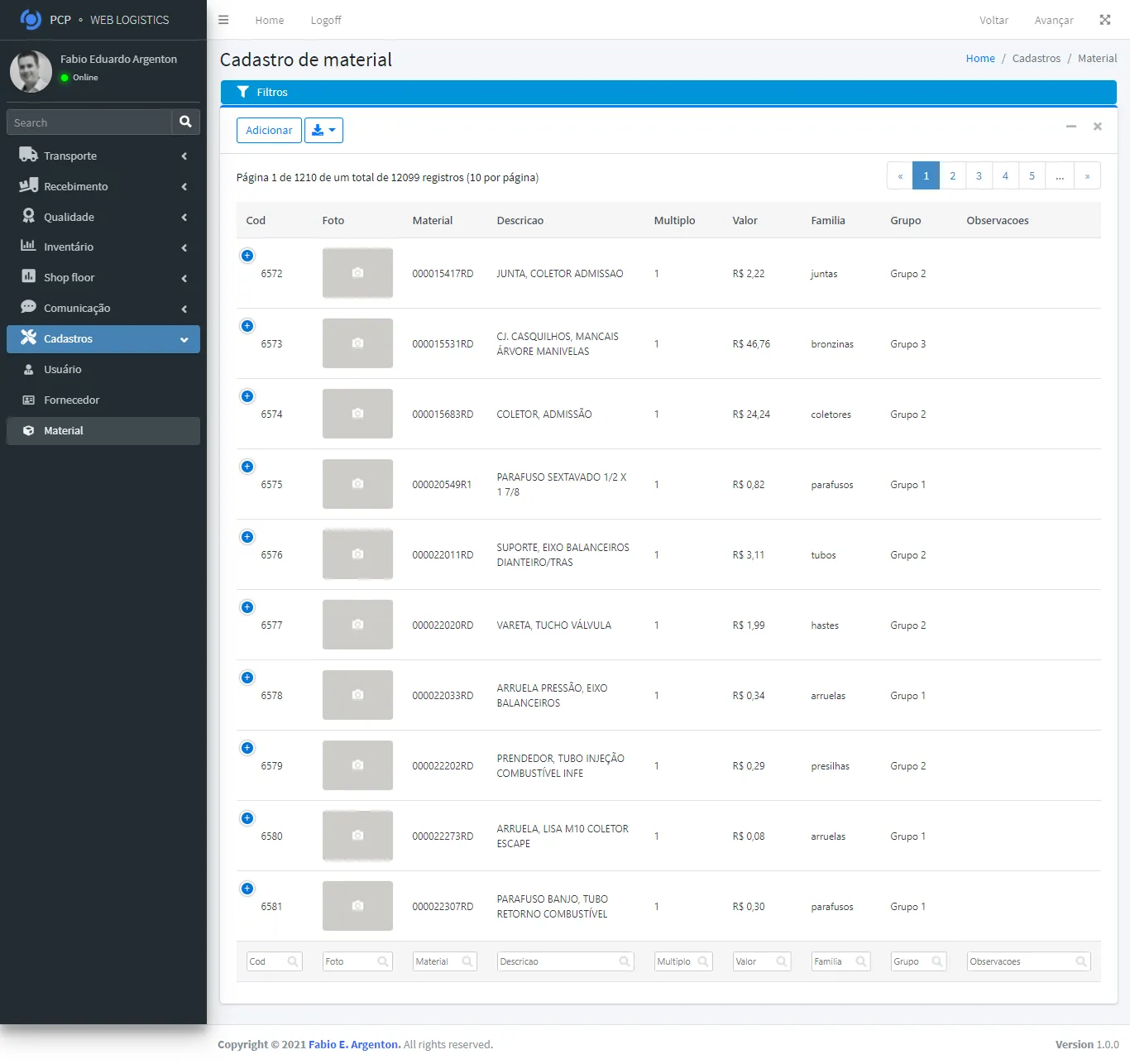Screen dimensions: 1130x1064
Task: Click the download export dropdown button
Action: 323,130
